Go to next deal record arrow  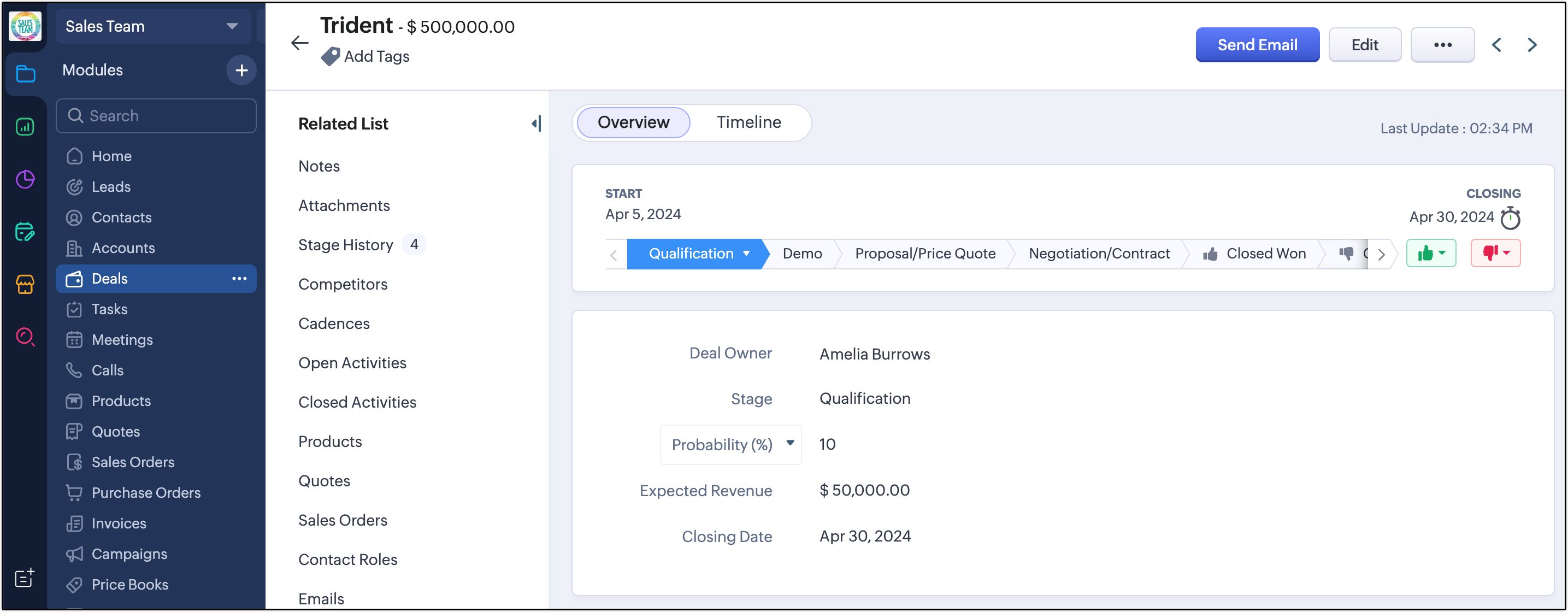click(x=1532, y=45)
